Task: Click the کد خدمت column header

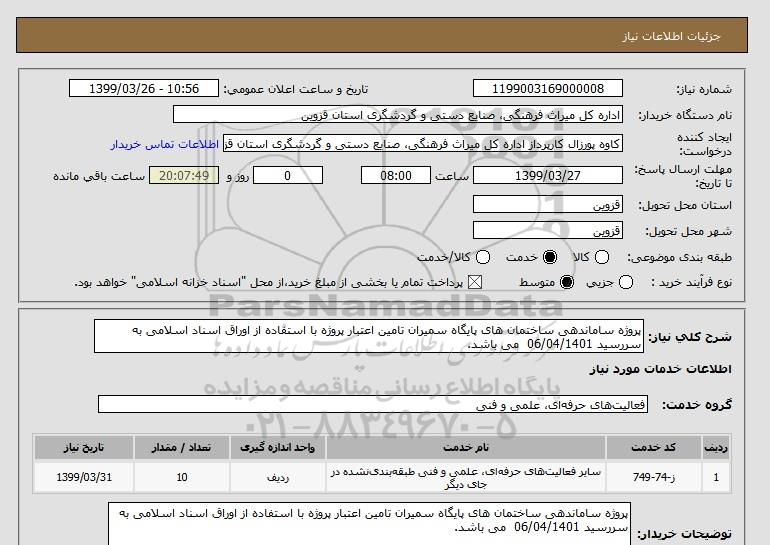Action: click(654, 447)
